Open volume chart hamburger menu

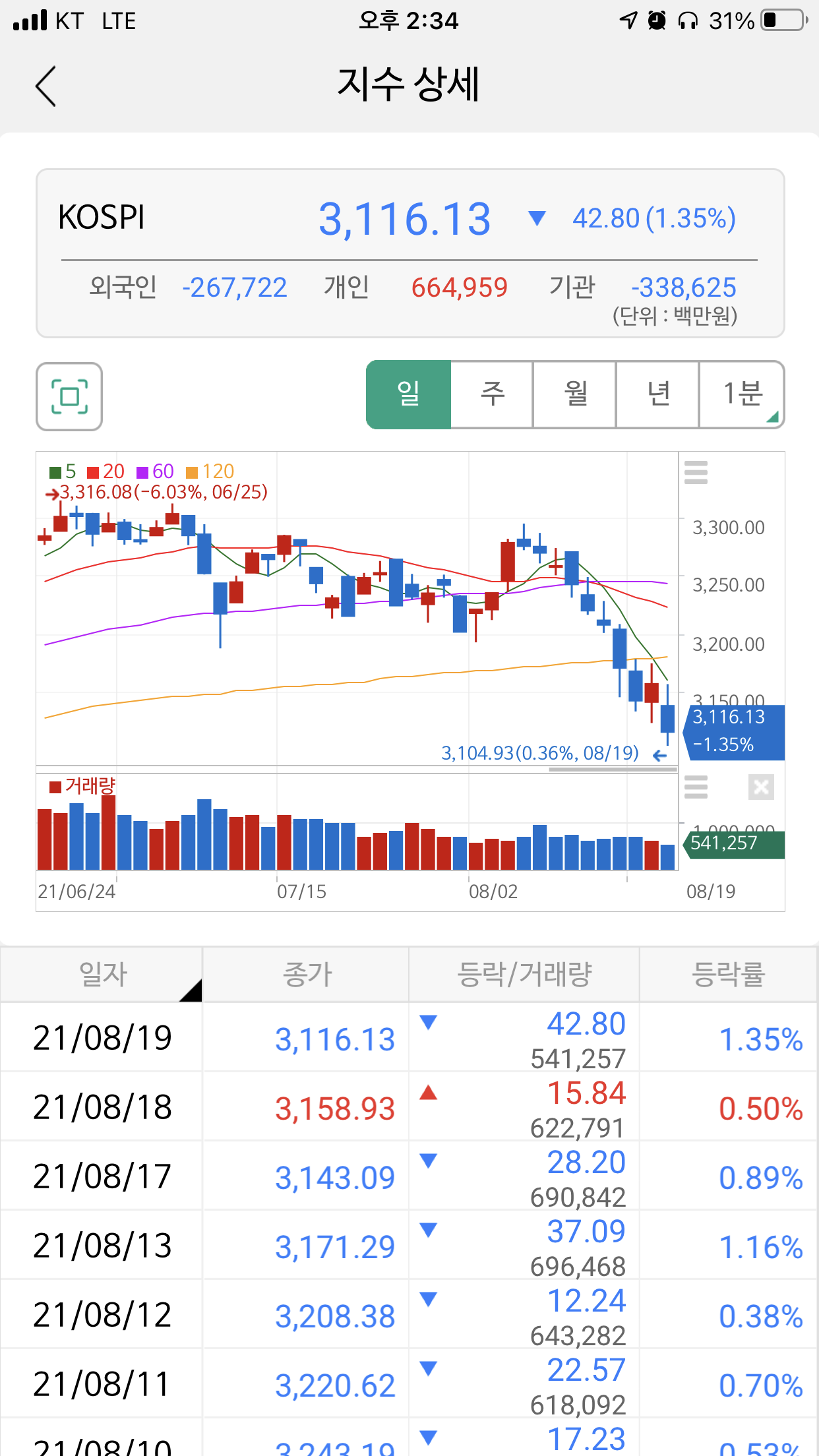pyautogui.click(x=696, y=787)
